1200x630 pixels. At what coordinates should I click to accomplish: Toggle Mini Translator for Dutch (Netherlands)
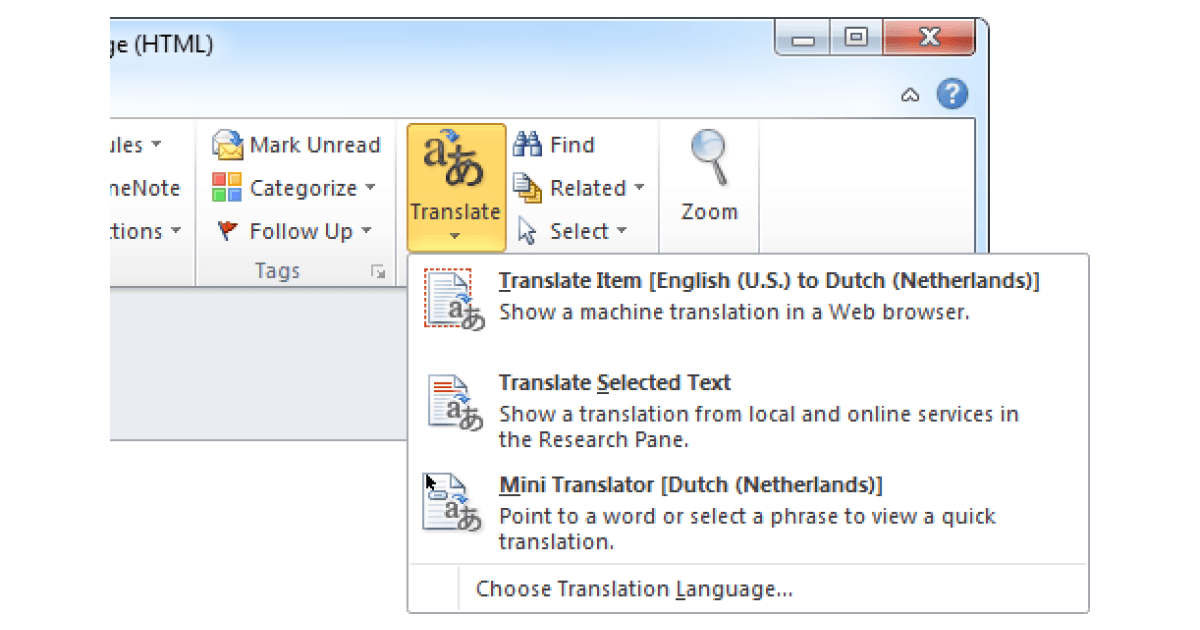point(748,514)
